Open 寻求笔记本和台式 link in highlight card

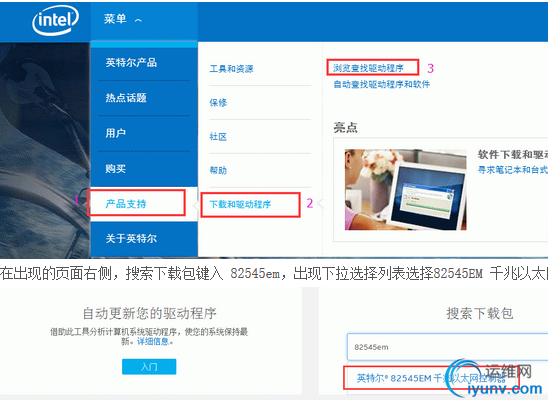(513, 170)
